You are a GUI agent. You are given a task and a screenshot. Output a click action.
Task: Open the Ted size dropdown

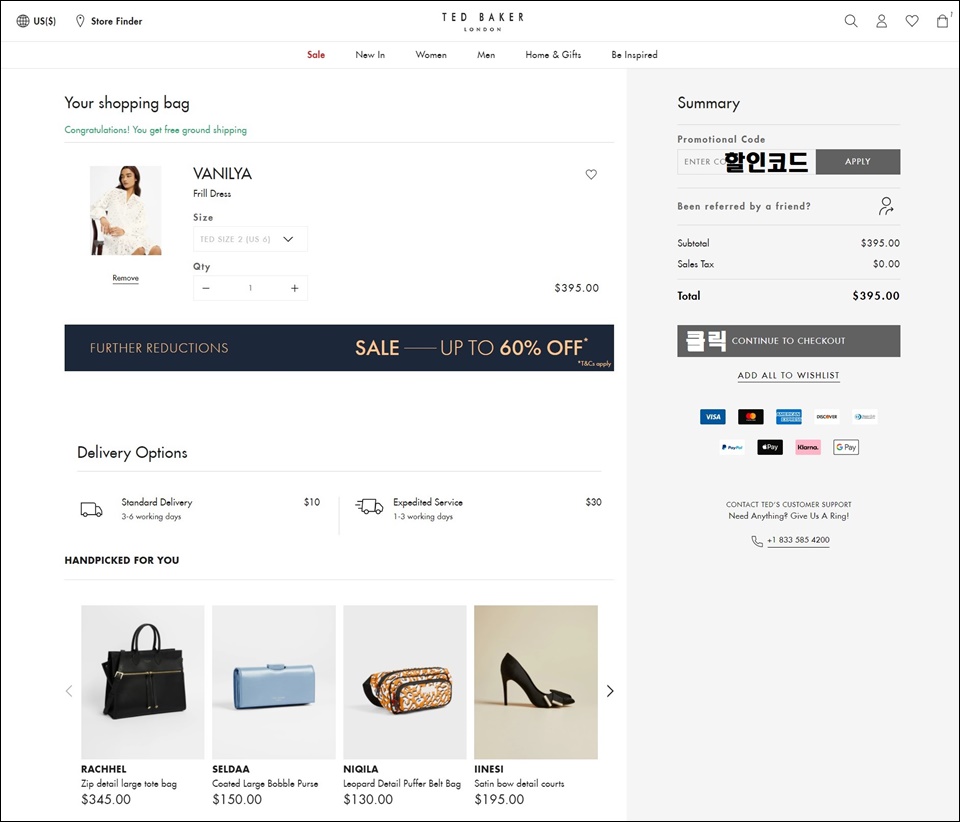click(x=250, y=239)
